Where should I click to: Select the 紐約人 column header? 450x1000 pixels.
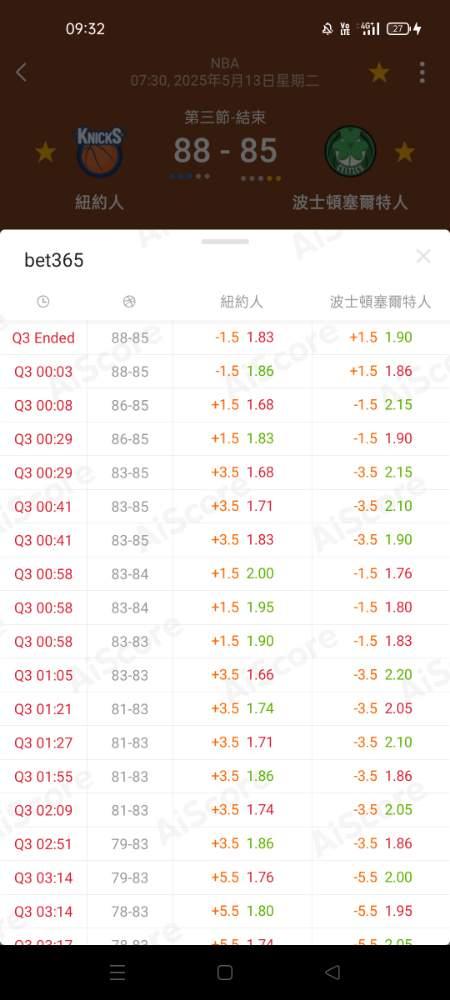pos(242,302)
